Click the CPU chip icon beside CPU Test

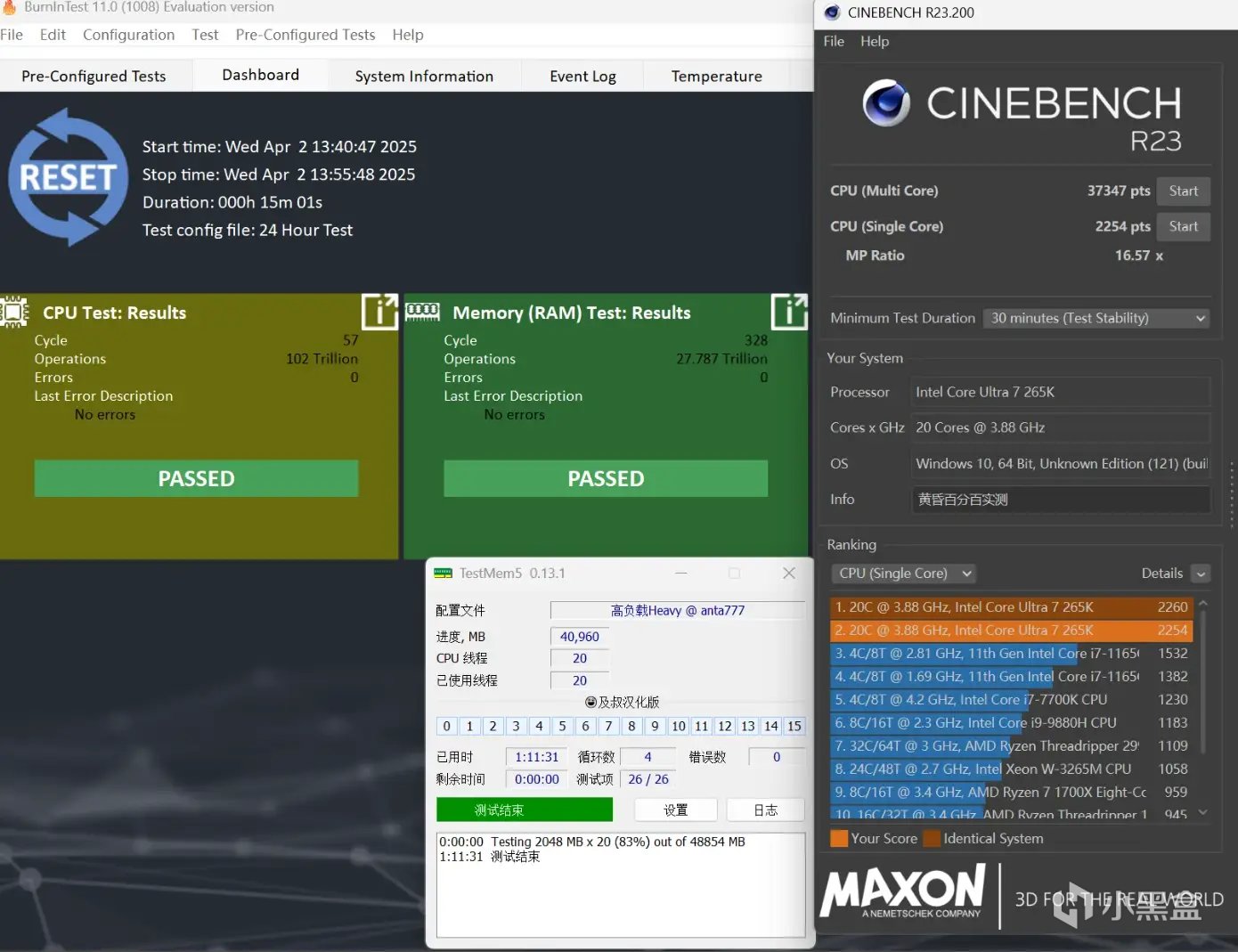[14, 312]
